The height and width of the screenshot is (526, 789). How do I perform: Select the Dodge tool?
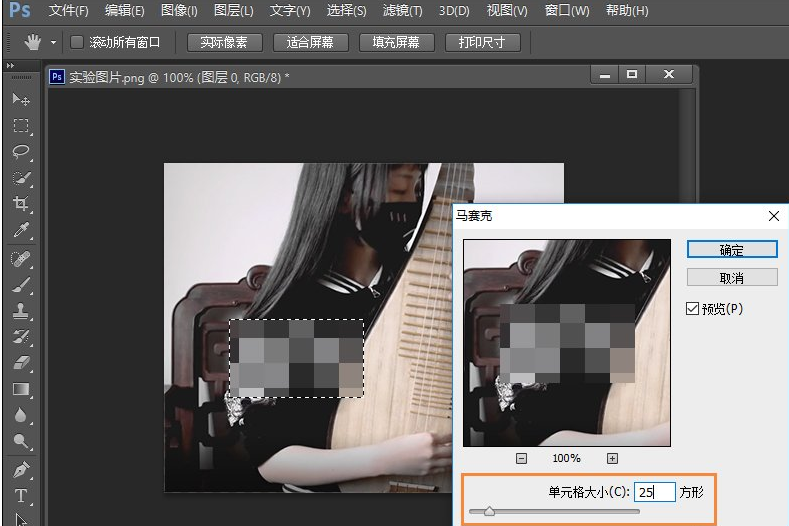pos(21,441)
